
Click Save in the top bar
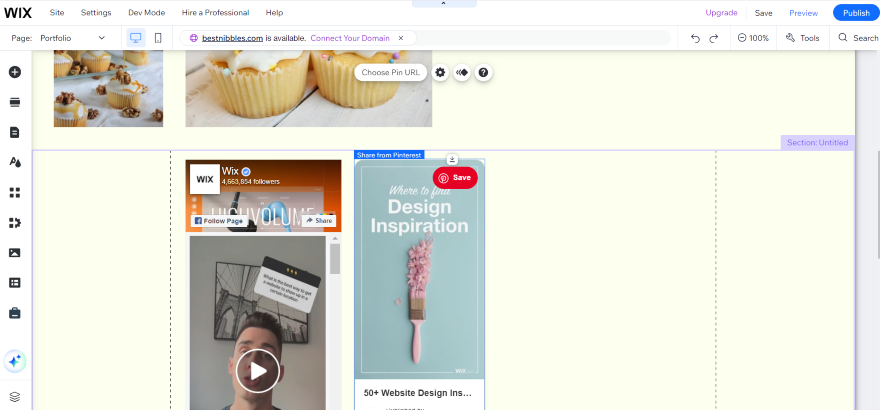pyautogui.click(x=763, y=13)
